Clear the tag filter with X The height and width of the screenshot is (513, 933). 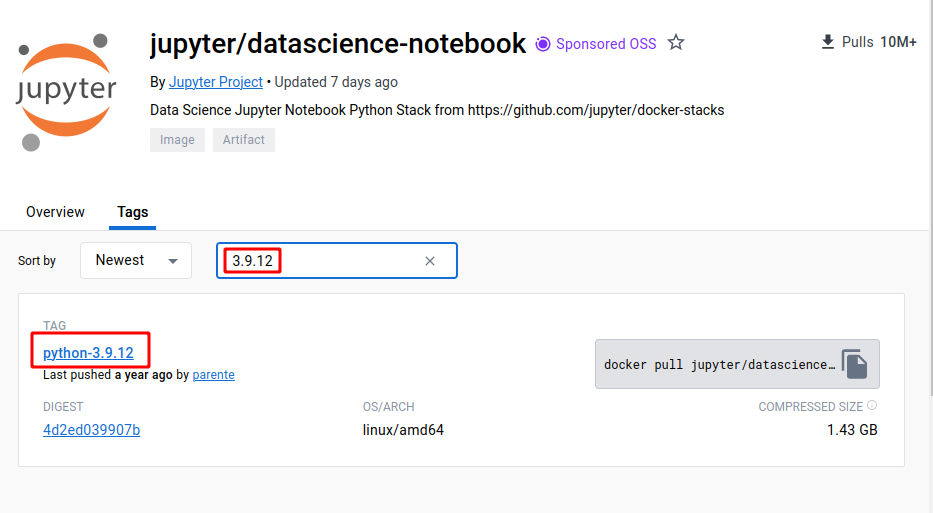(x=430, y=261)
